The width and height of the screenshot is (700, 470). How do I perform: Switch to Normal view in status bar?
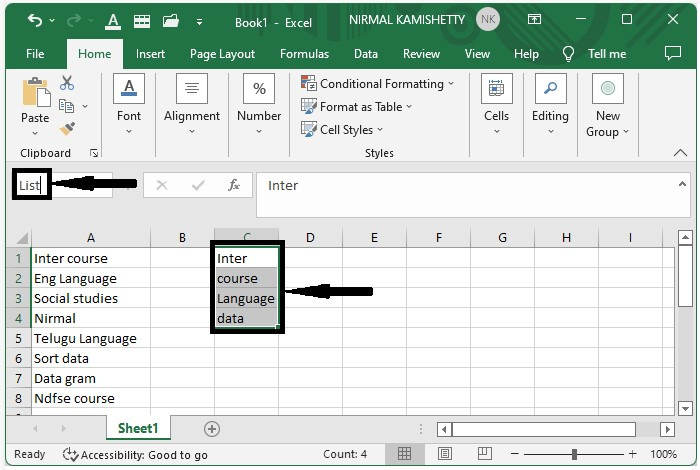(405, 454)
